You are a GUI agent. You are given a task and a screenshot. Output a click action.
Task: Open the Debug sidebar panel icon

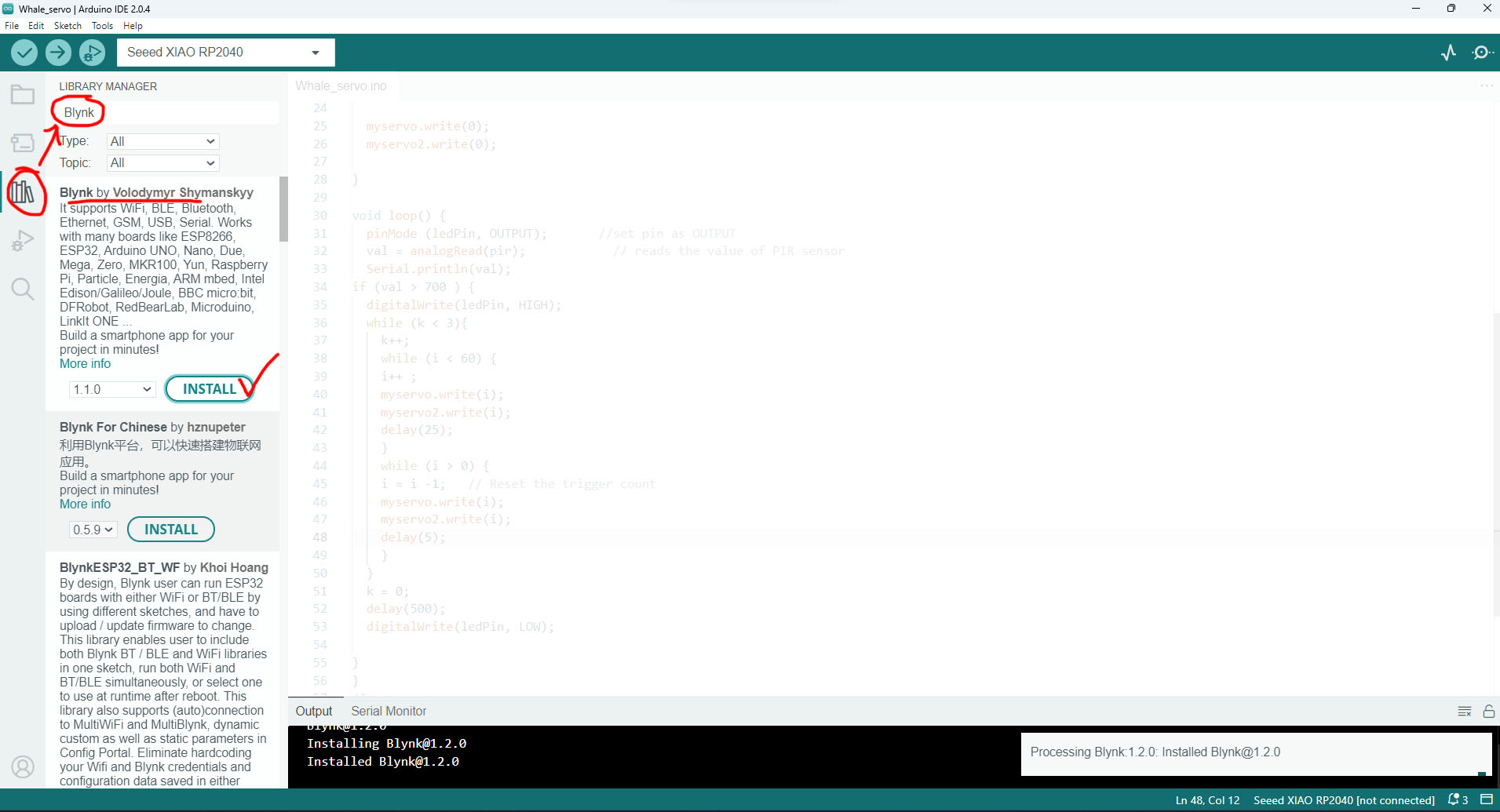23,240
